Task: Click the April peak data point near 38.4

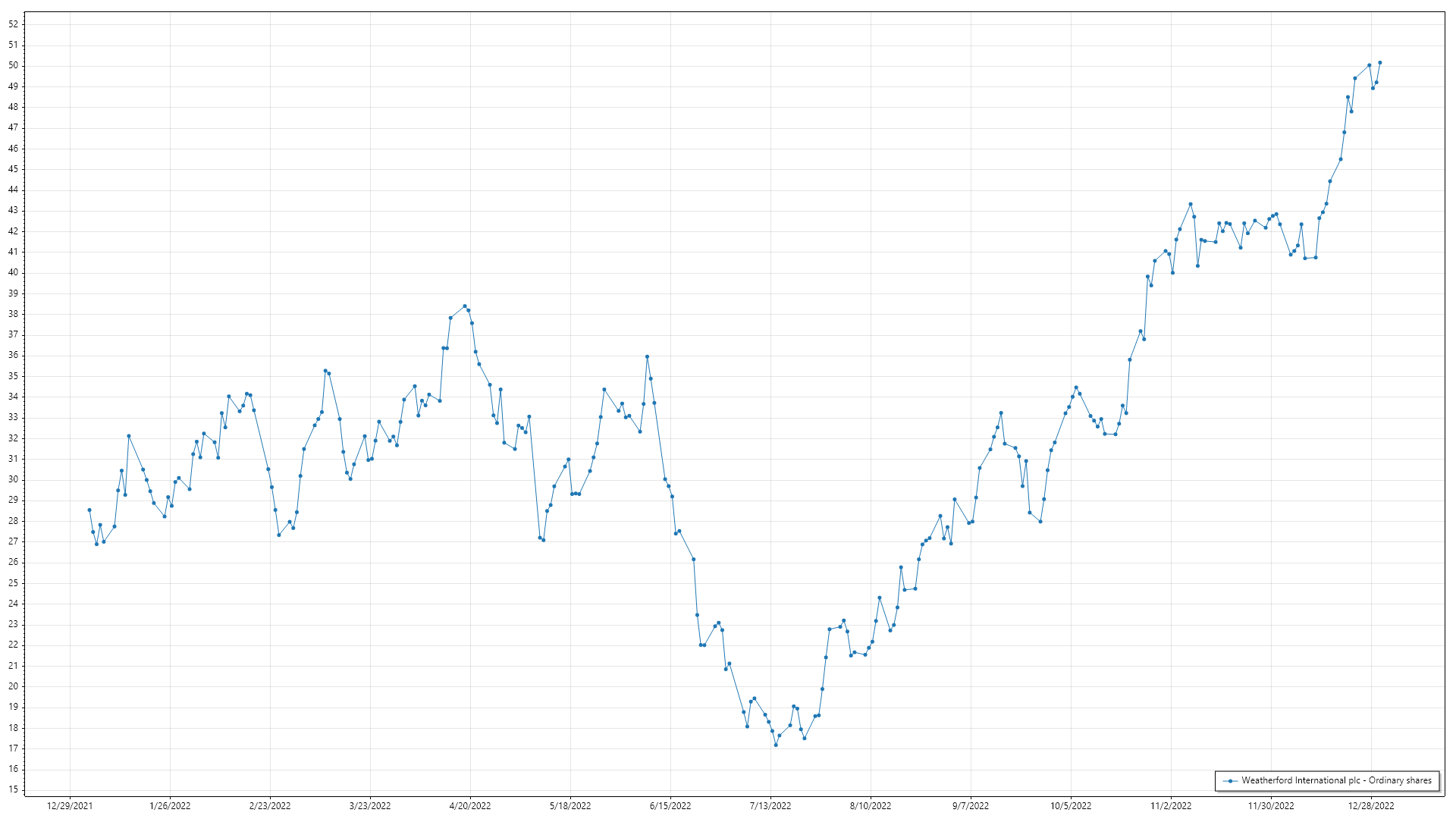Action: pyautogui.click(x=465, y=306)
